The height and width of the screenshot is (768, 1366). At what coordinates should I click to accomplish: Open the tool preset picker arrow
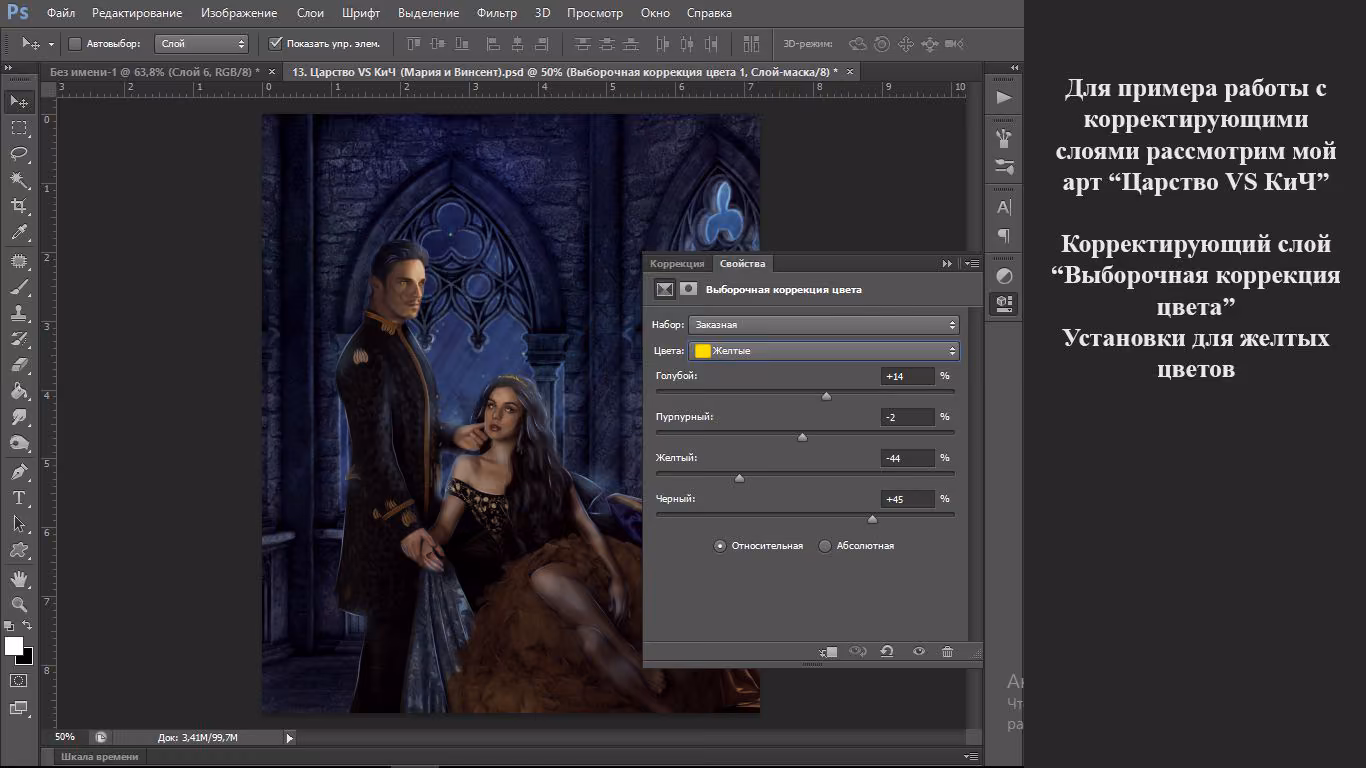click(51, 44)
